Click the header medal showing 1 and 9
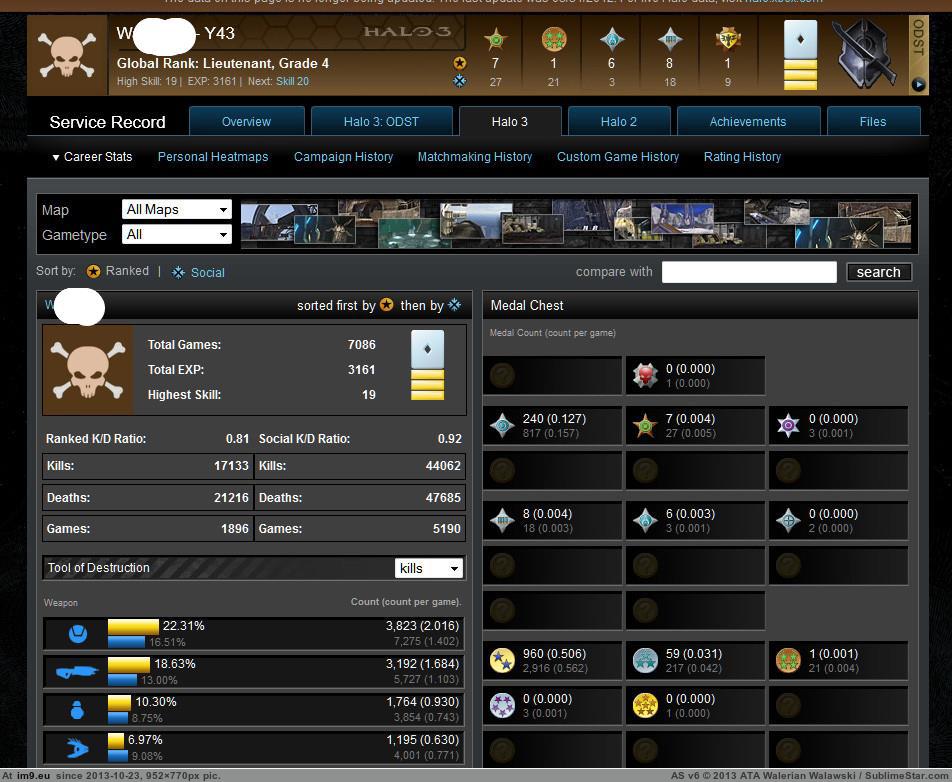 point(727,39)
